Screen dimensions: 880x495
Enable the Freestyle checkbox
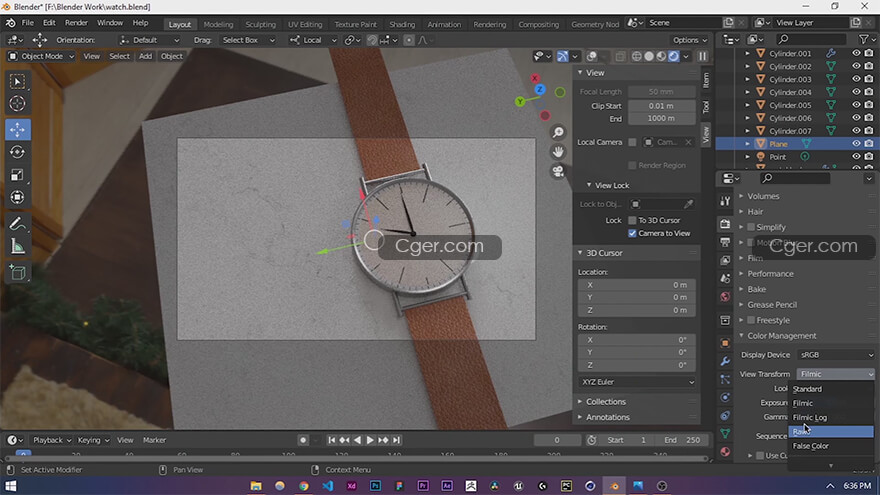coord(751,320)
